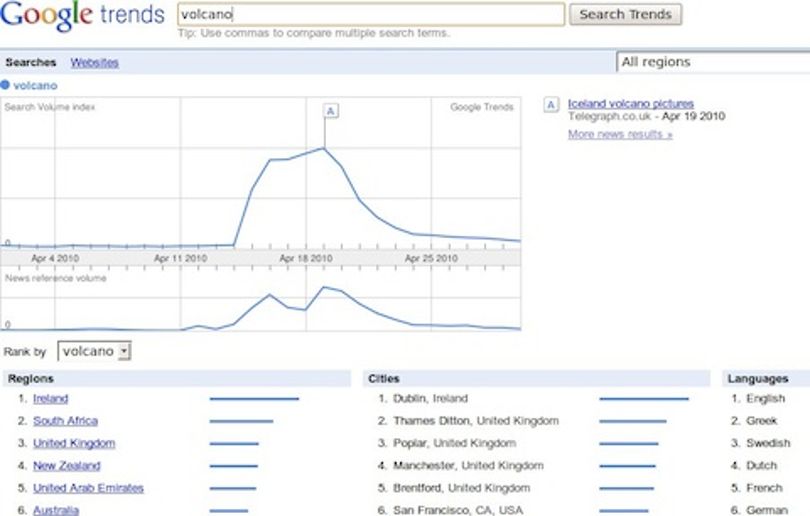The image size is (810, 516).
Task: Click the Google Trends logo
Action: point(82,15)
